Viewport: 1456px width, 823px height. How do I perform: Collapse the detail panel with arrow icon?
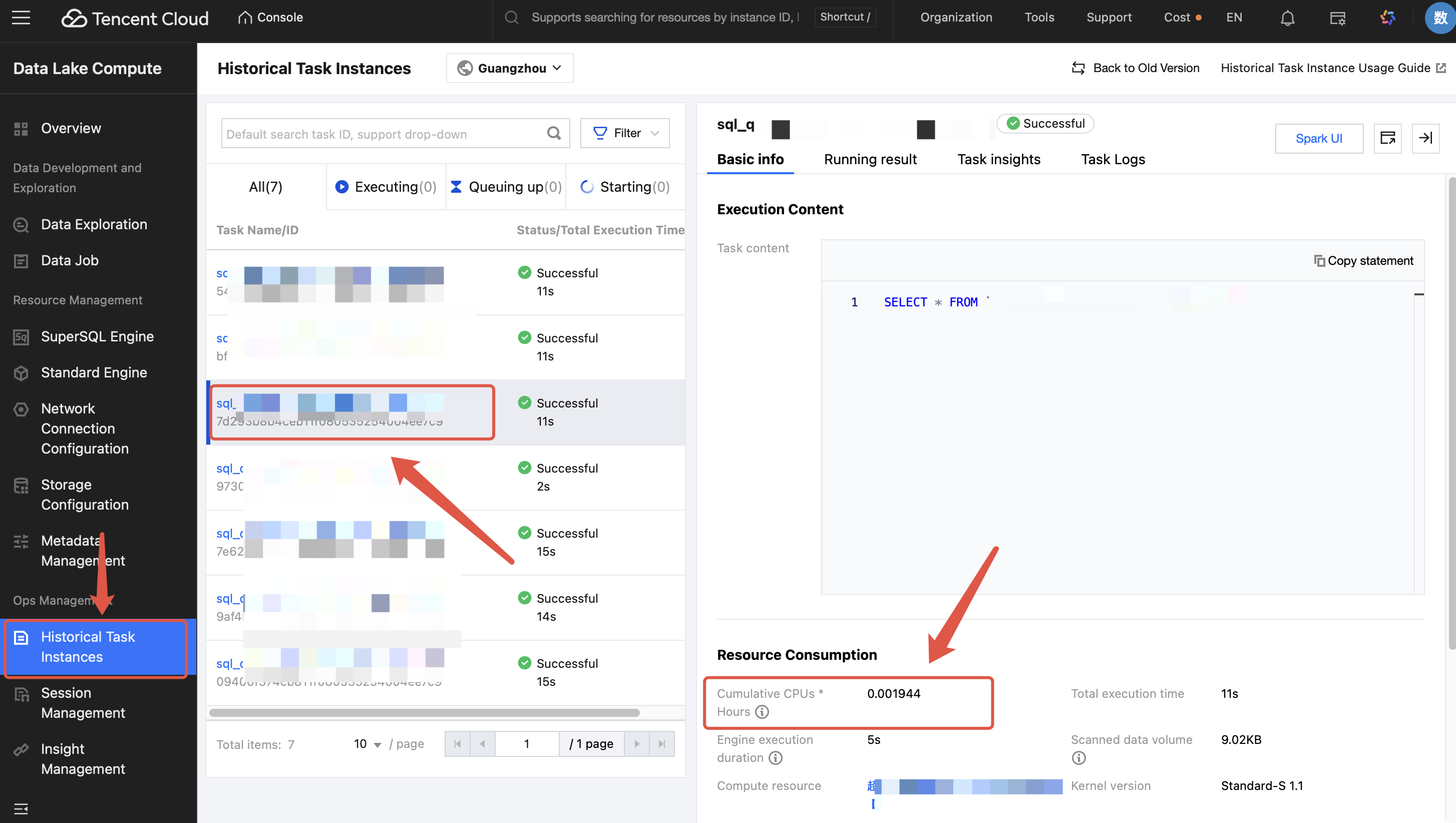pos(1425,138)
